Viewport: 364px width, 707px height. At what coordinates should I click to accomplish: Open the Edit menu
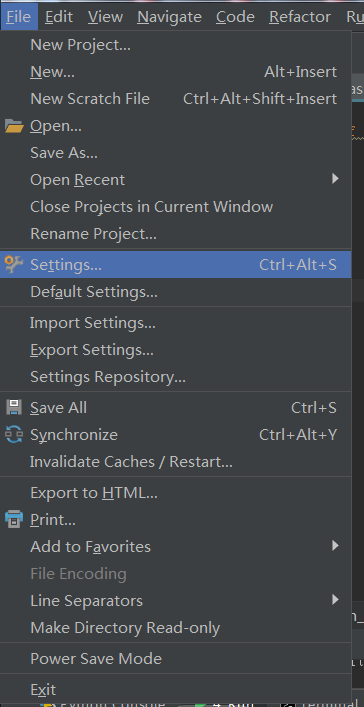coord(59,17)
